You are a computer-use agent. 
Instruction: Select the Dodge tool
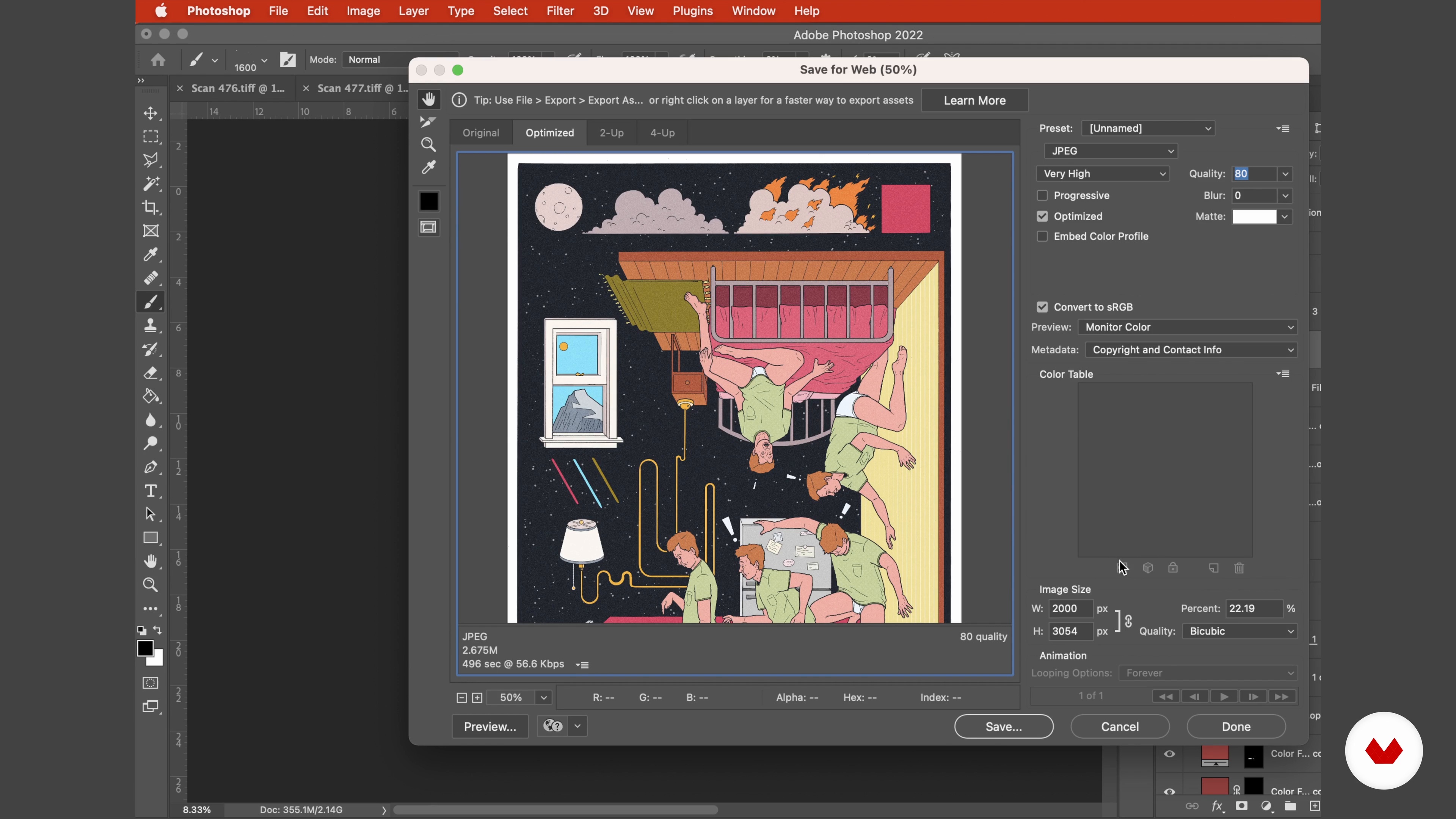(151, 444)
